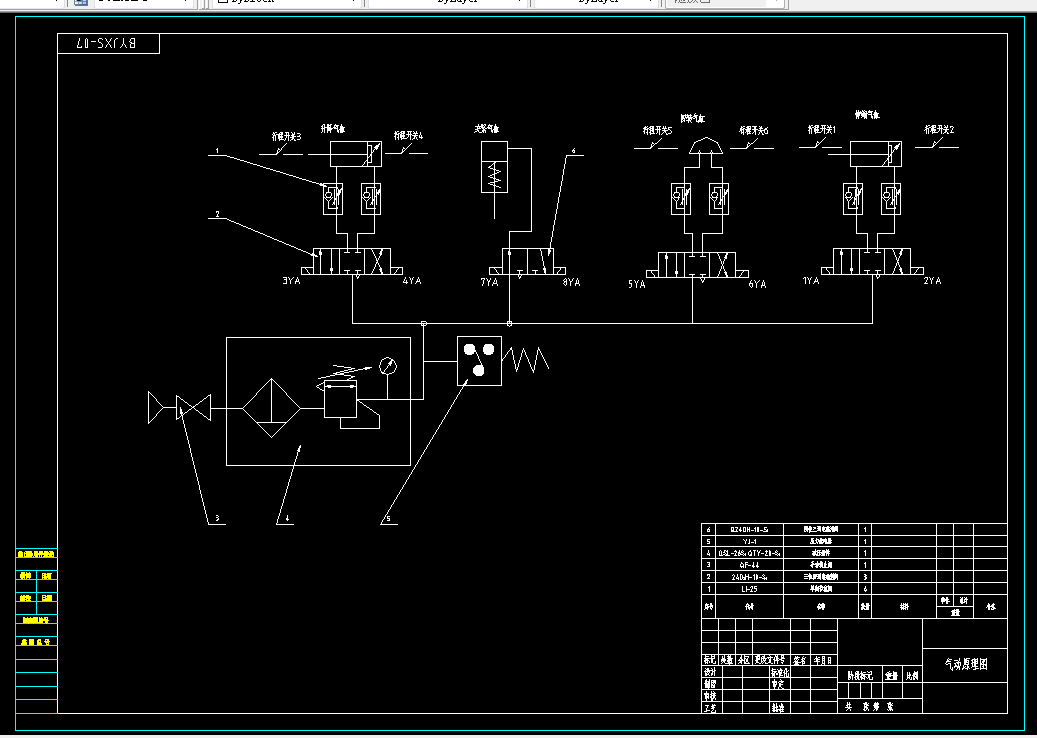Select the 3YA solenoid label
The image size is (1037, 738).
tap(292, 280)
